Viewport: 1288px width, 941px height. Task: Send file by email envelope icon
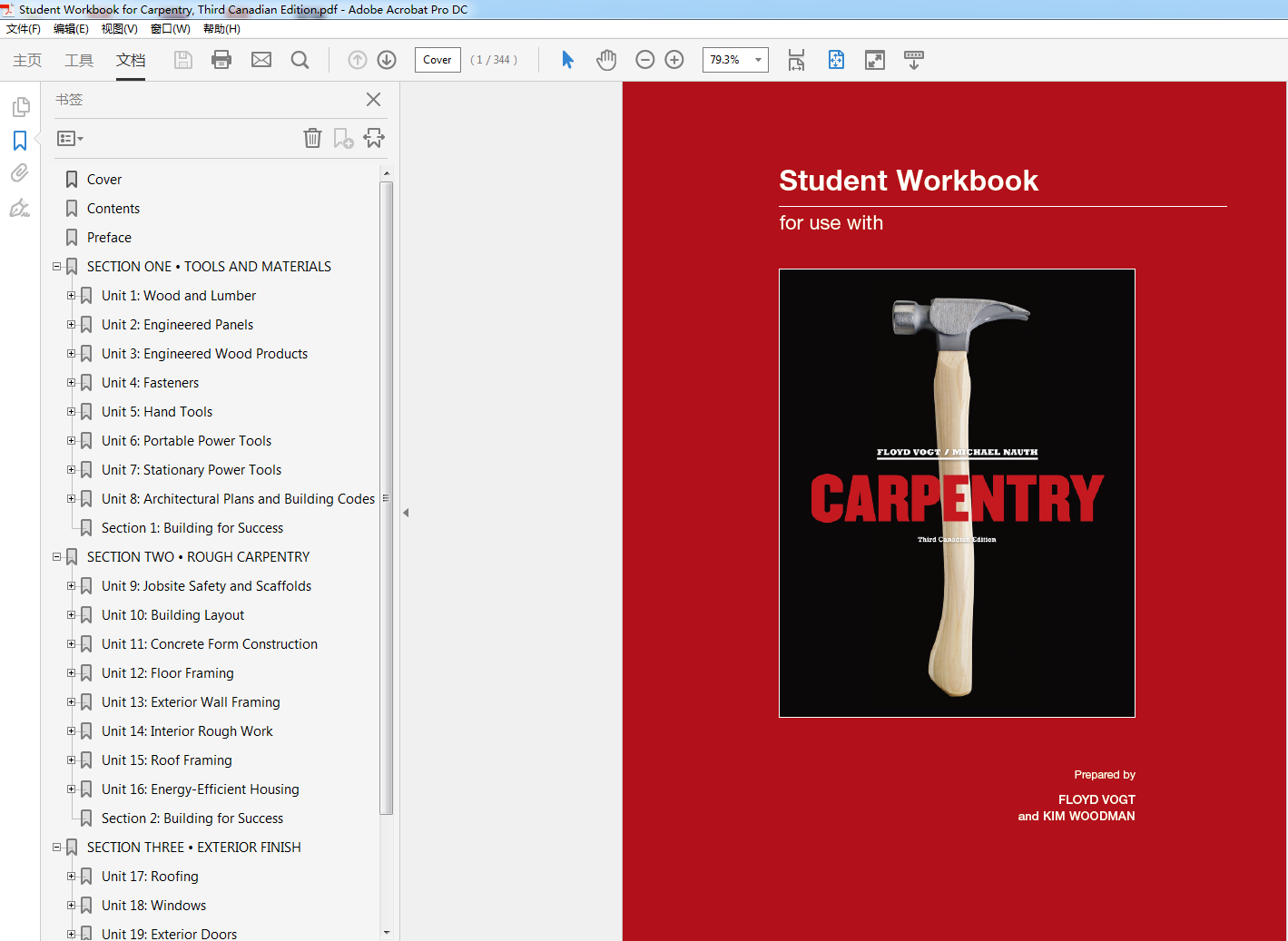(x=261, y=60)
